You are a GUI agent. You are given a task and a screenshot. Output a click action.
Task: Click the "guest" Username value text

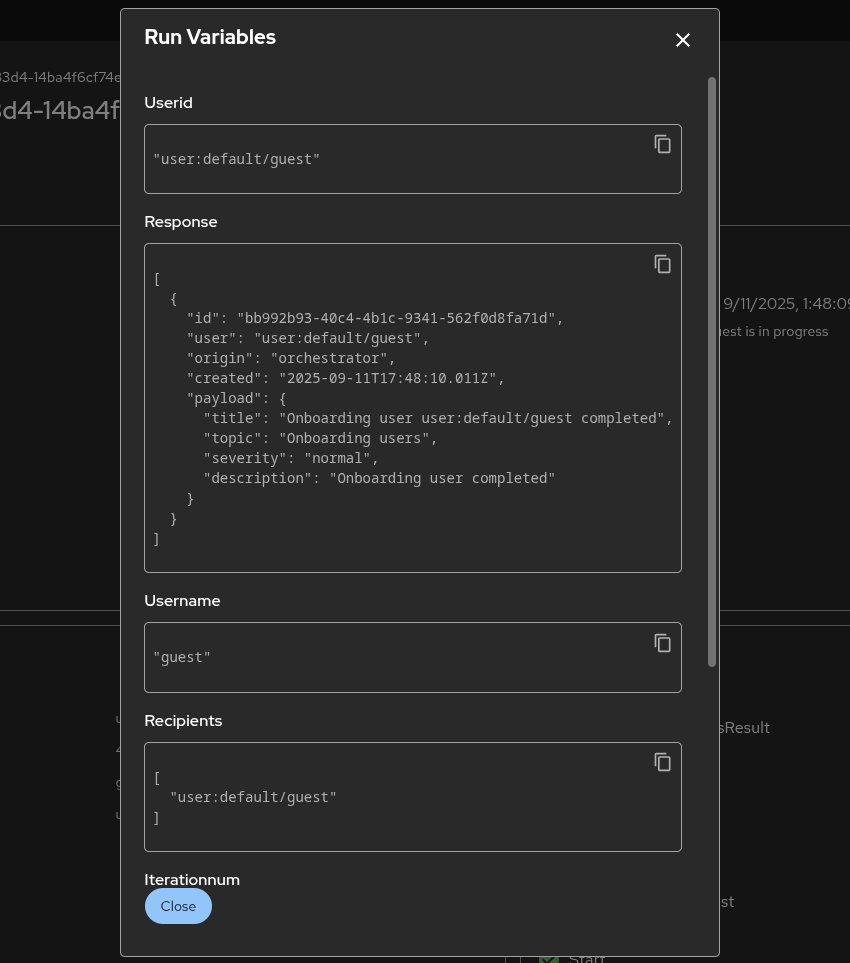182,657
